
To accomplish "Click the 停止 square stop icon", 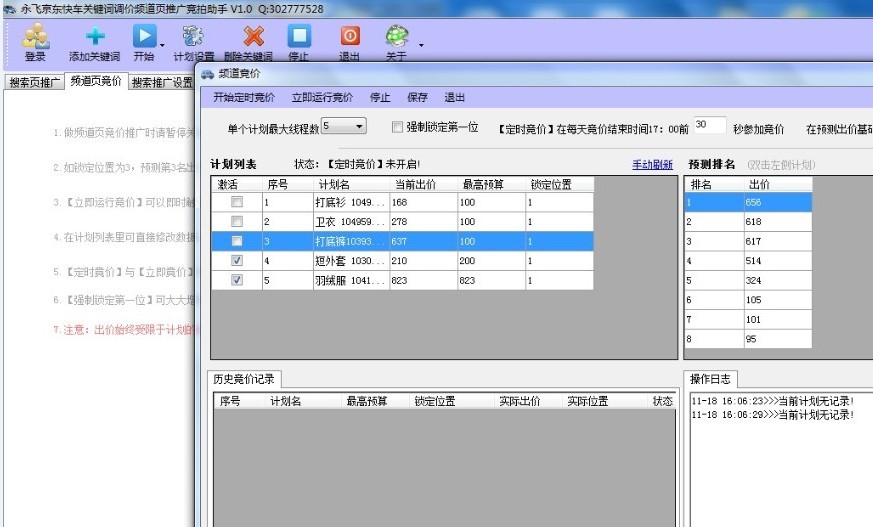I will click(299, 36).
